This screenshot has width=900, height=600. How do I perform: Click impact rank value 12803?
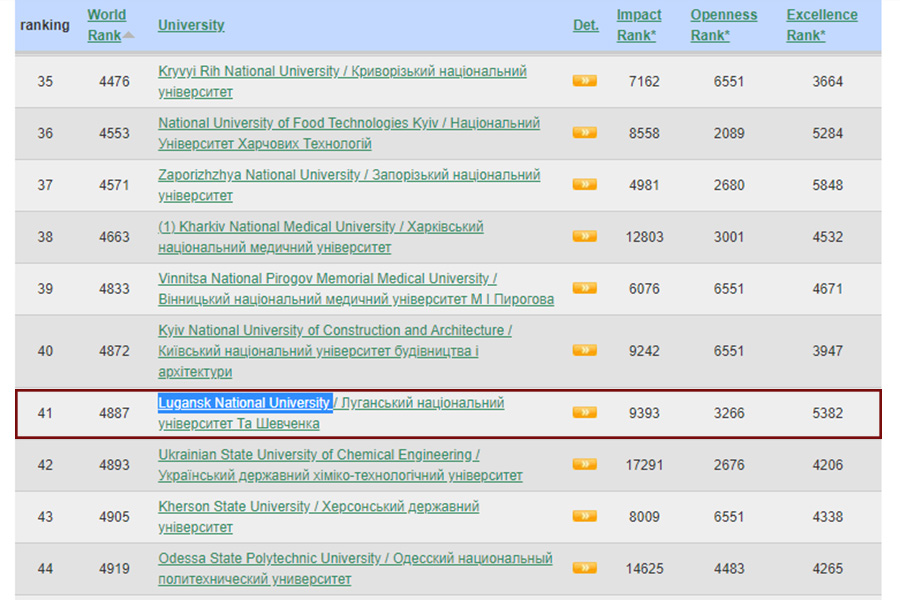pyautogui.click(x=644, y=237)
